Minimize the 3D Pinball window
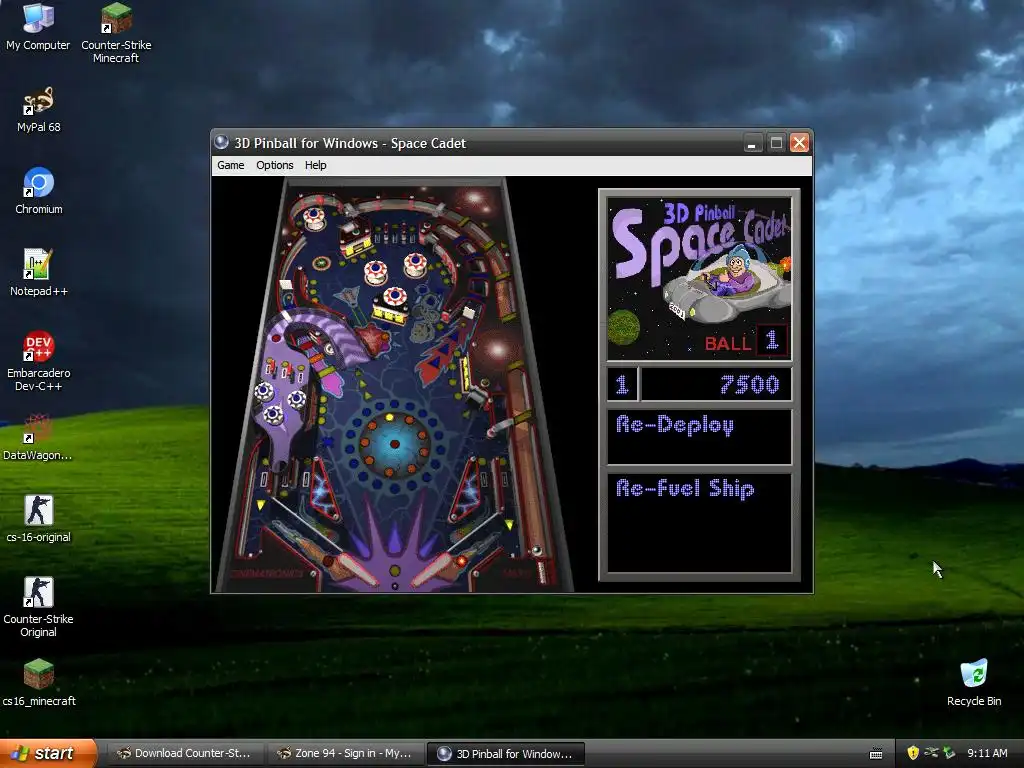This screenshot has width=1024, height=768. coord(752,142)
